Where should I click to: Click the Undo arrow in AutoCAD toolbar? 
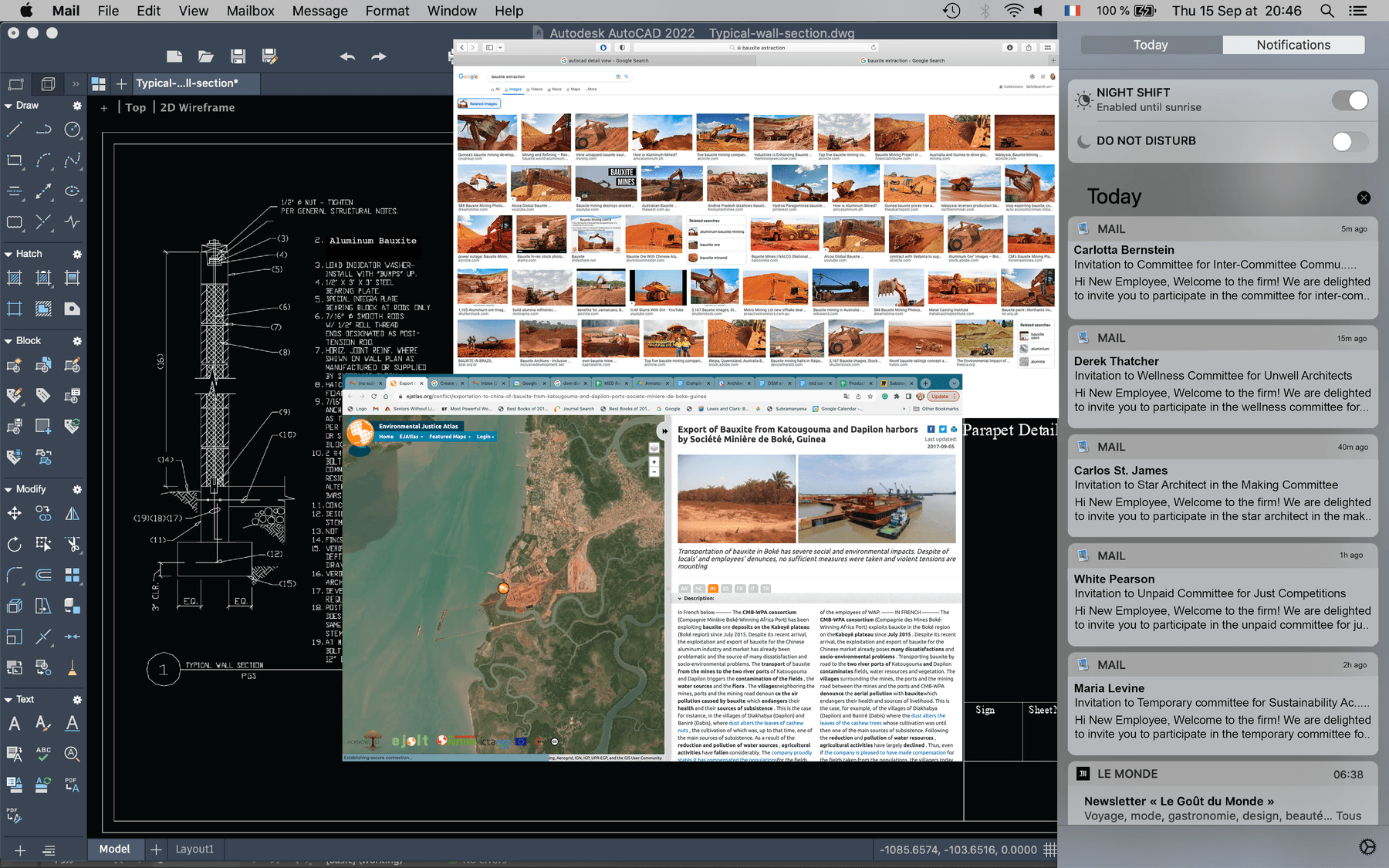click(347, 56)
